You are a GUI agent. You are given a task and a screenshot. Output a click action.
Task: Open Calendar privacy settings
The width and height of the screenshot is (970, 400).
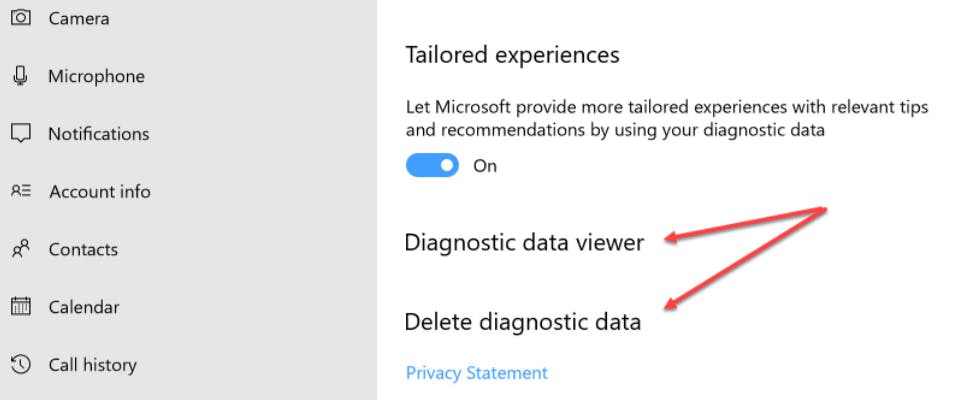(x=84, y=307)
